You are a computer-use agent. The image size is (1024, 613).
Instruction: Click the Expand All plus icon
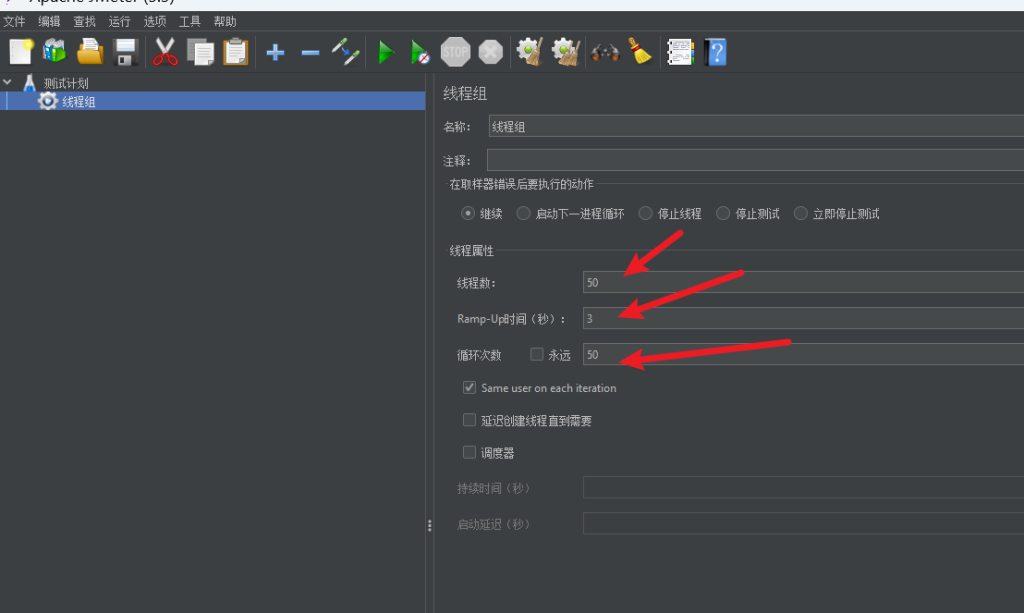275,51
